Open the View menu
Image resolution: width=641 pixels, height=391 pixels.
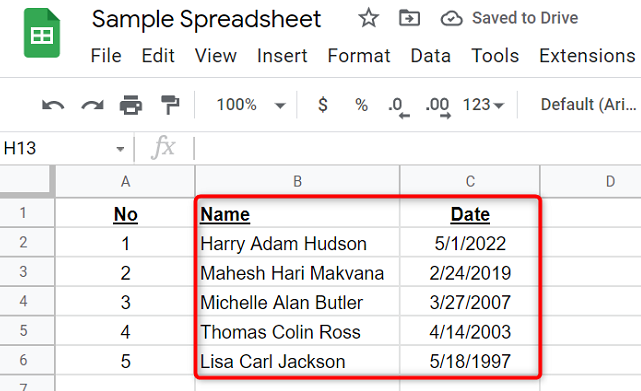tap(216, 56)
